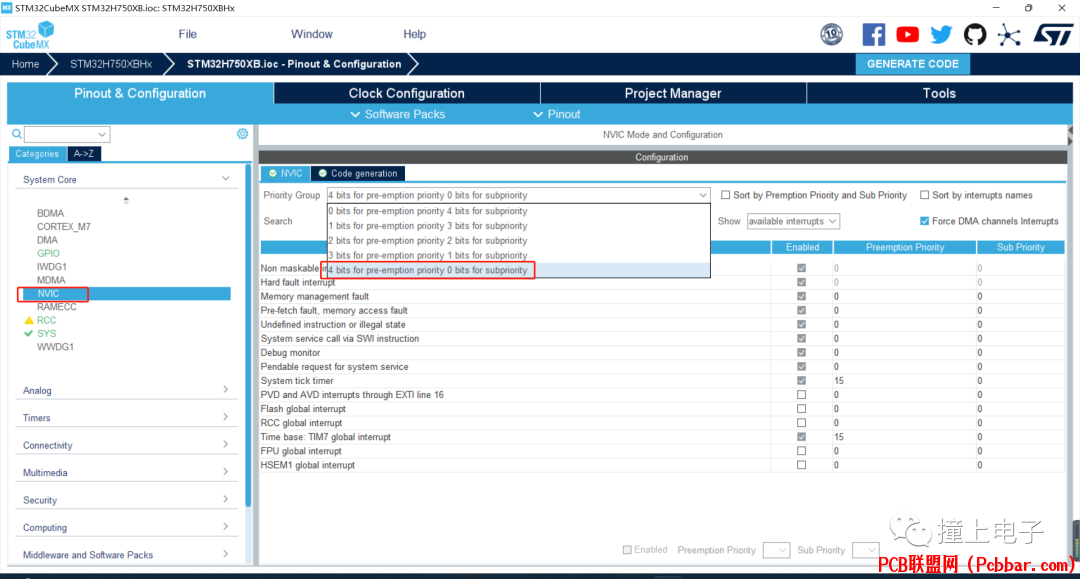Expand Middleware and Software Packs category

coord(225,554)
